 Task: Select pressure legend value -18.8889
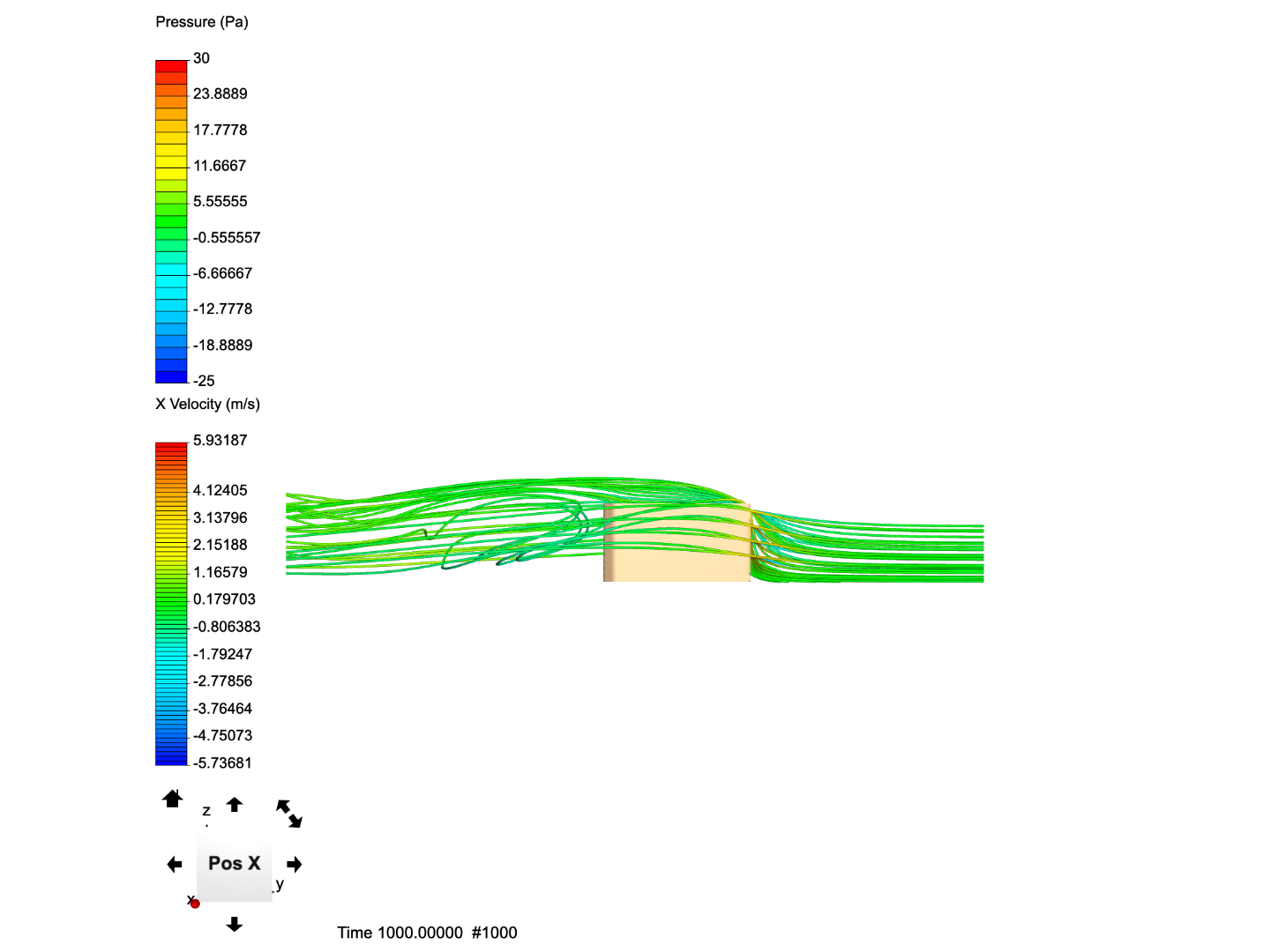click(x=223, y=345)
